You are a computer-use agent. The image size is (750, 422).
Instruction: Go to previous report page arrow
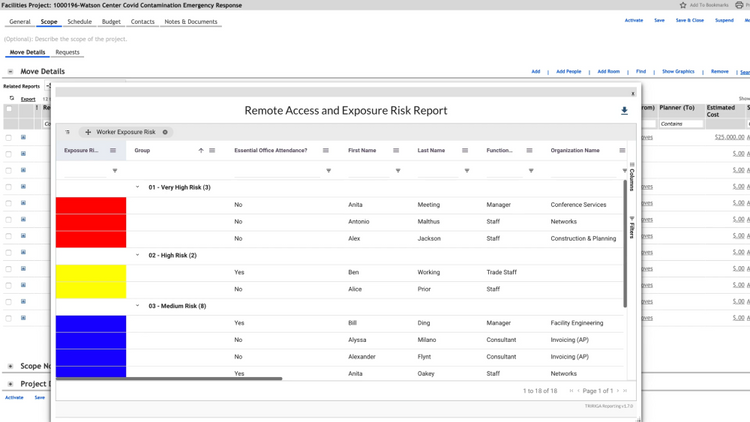(x=578, y=391)
